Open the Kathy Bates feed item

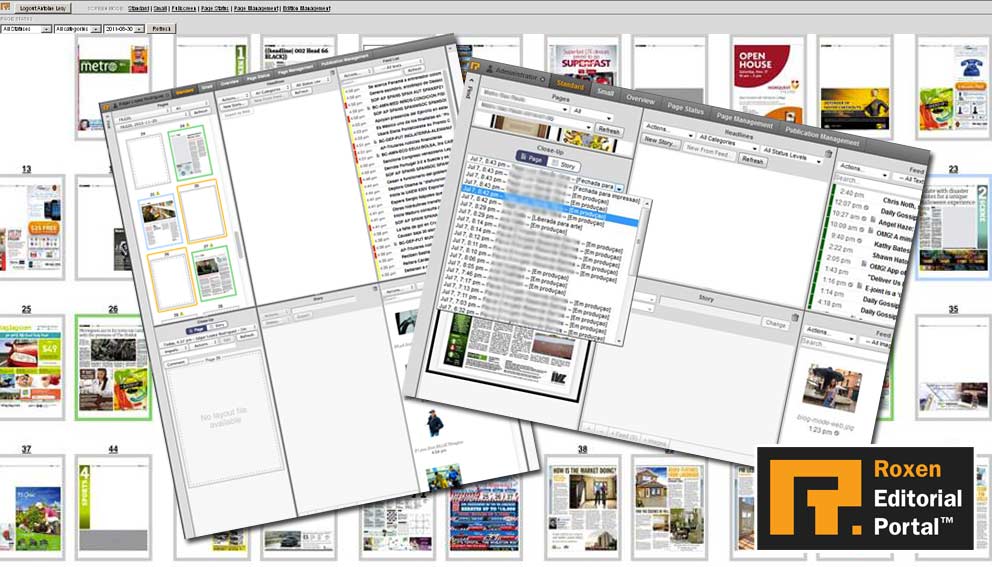(891, 247)
